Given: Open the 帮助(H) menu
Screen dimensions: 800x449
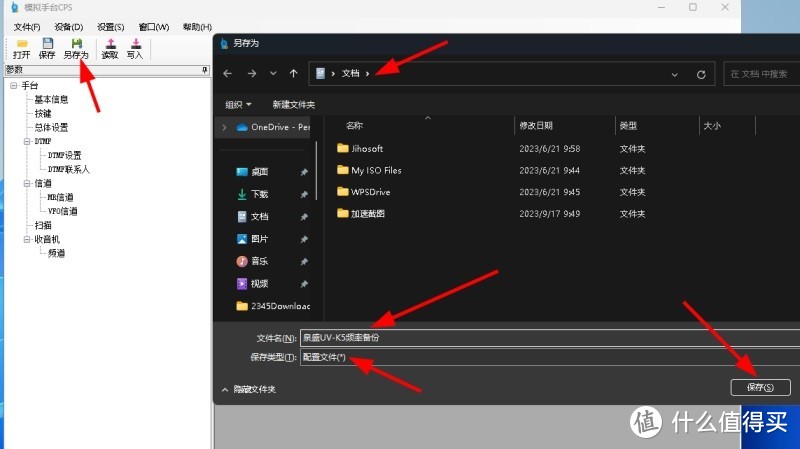Looking at the screenshot, I should click(x=198, y=27).
